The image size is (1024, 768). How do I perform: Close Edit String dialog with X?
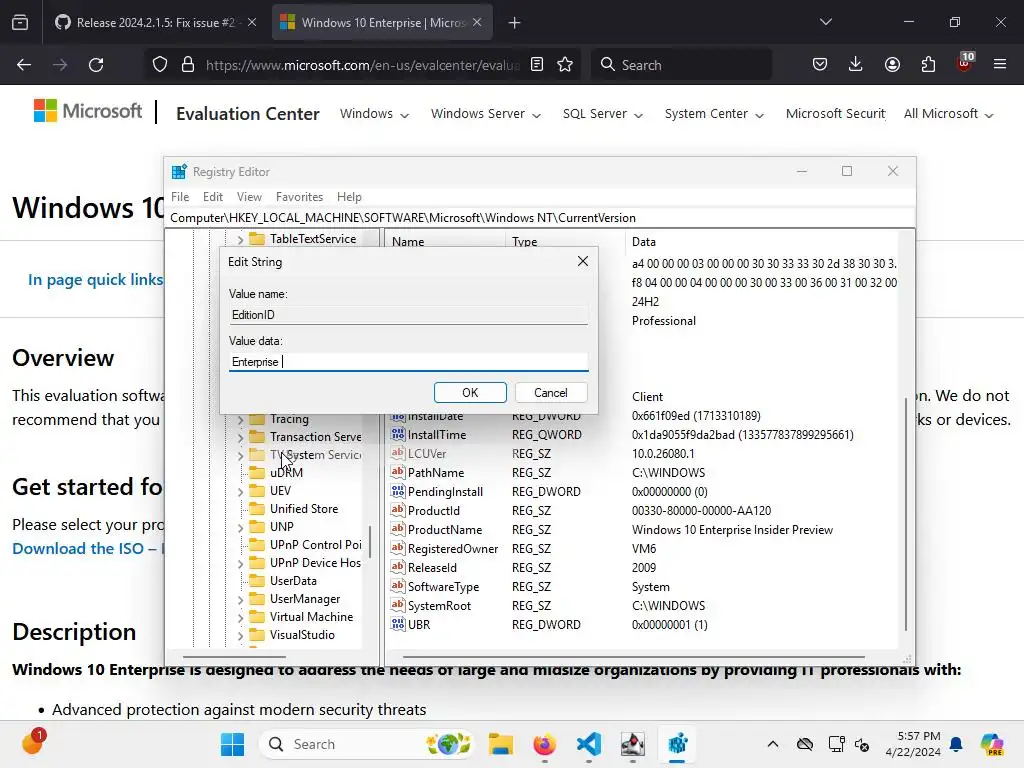[x=583, y=261]
